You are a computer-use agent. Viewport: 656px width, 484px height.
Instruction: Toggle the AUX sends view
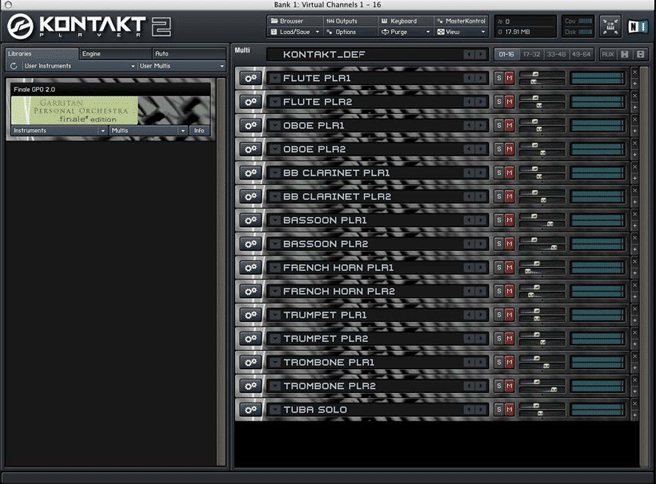pyautogui.click(x=607, y=54)
